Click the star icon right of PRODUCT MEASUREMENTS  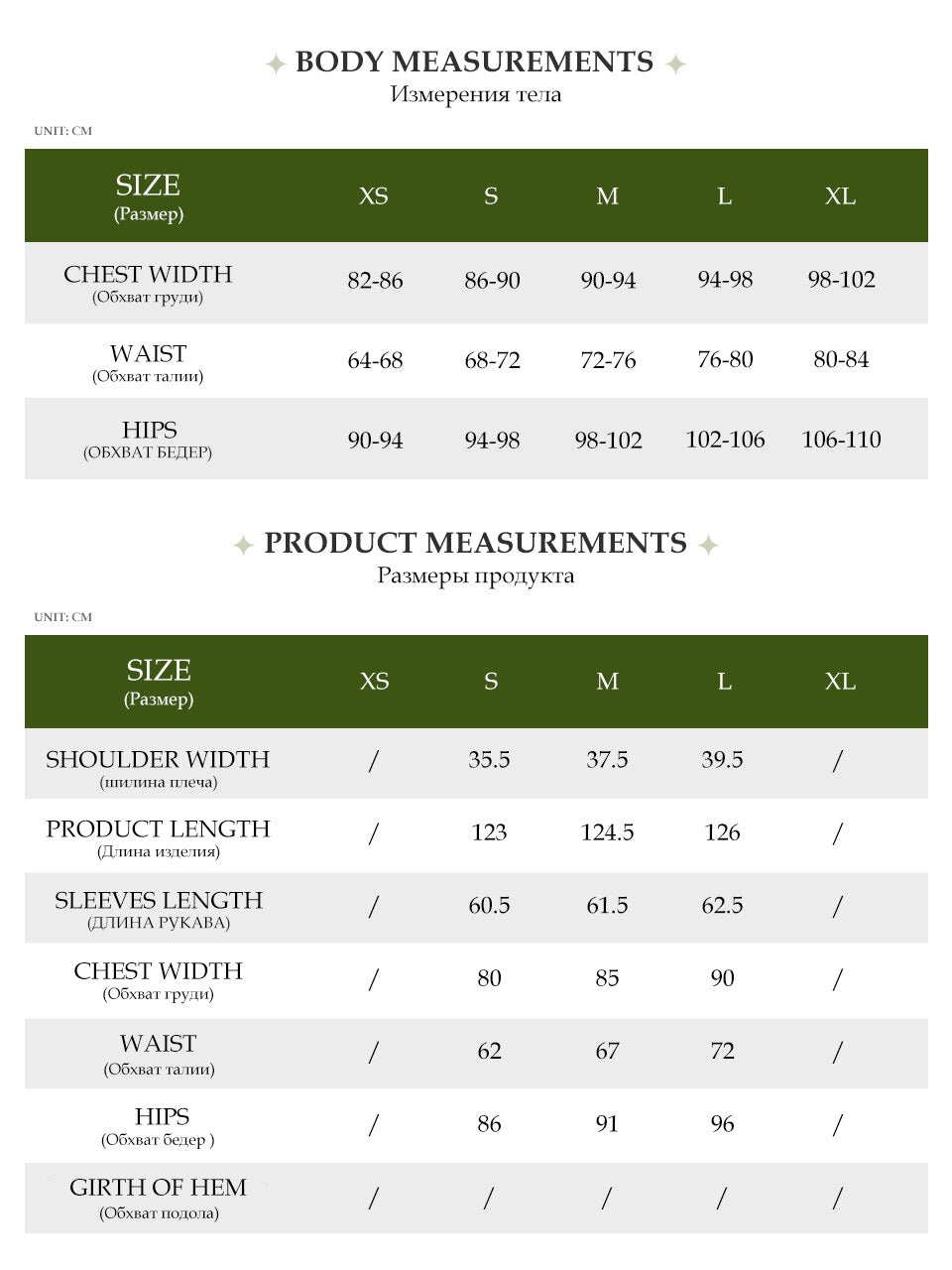coord(708,545)
